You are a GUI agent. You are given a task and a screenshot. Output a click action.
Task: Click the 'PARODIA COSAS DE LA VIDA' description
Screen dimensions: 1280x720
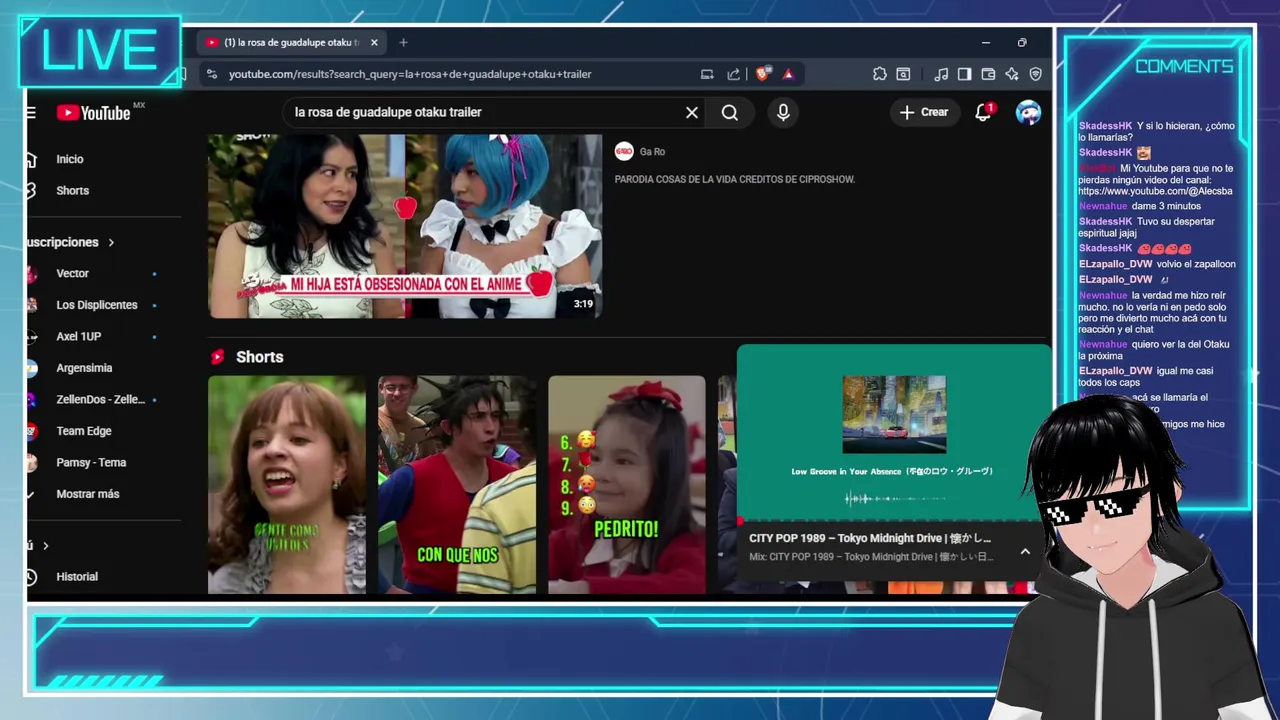point(735,179)
